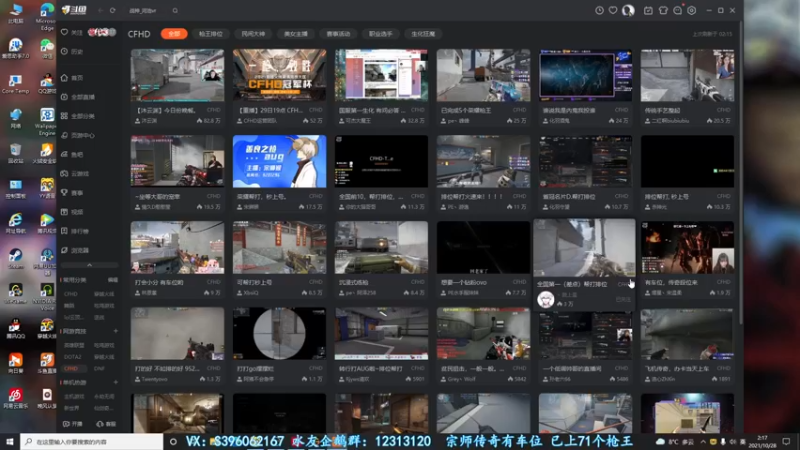Open 传统手艺整起 stream thumbnail
The width and height of the screenshot is (800, 450).
[687, 75]
